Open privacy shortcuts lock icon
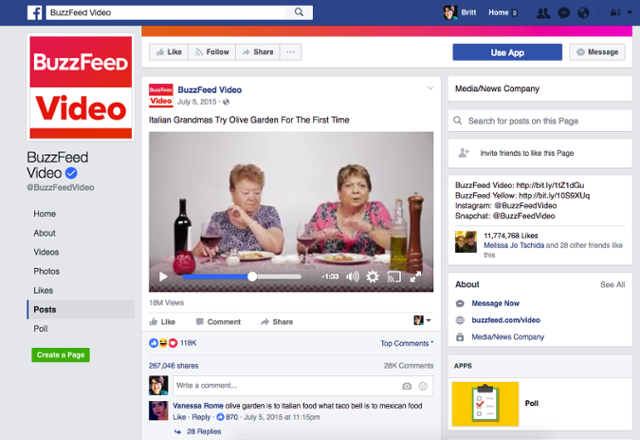The height and width of the screenshot is (440, 640). pyautogui.click(x=615, y=13)
